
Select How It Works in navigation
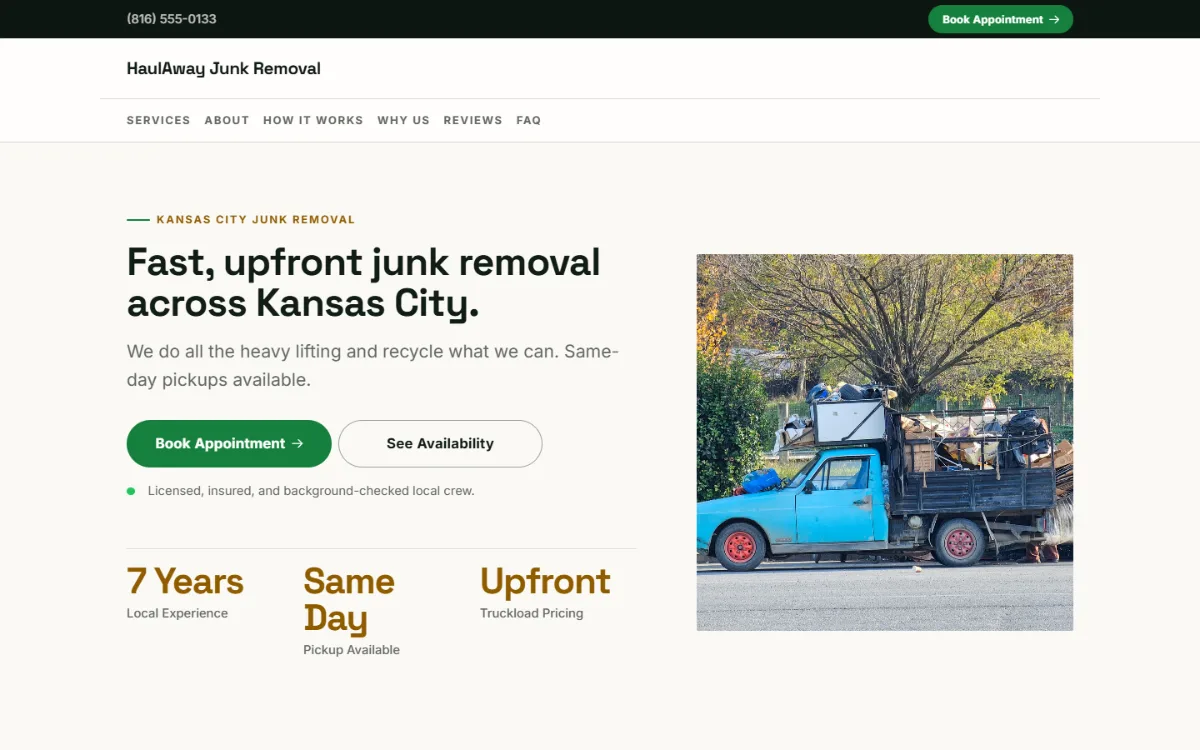(313, 120)
